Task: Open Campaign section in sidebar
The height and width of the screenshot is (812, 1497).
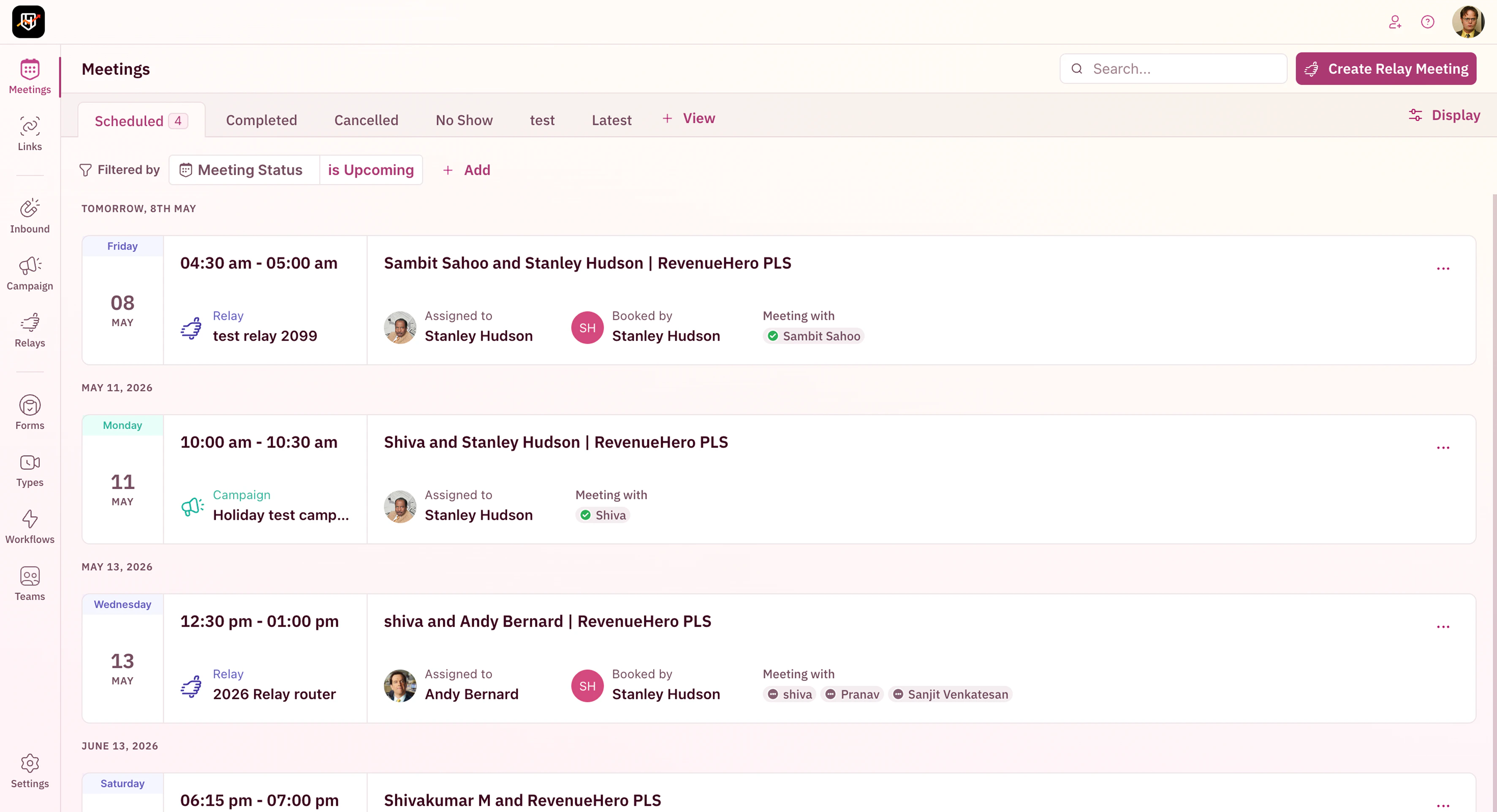Action: click(x=30, y=273)
